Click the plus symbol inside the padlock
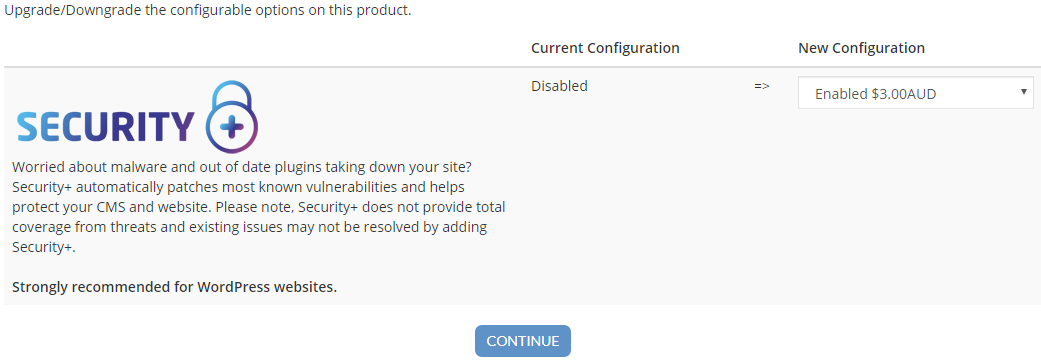Image resolution: width=1041 pixels, height=362 pixels. (232, 128)
